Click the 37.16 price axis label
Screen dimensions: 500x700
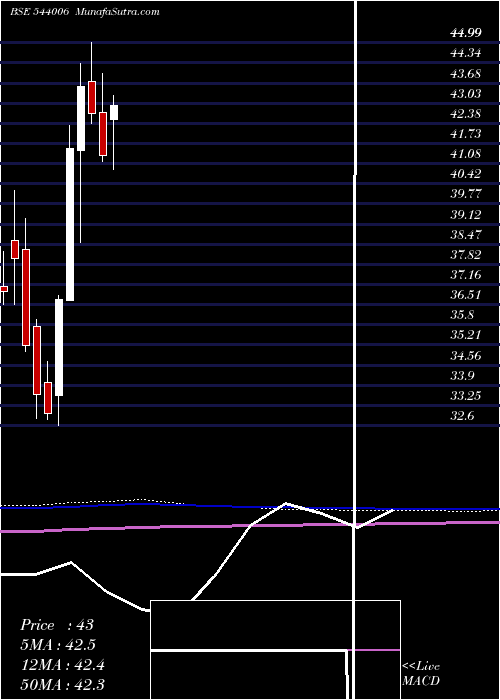[x=466, y=275]
